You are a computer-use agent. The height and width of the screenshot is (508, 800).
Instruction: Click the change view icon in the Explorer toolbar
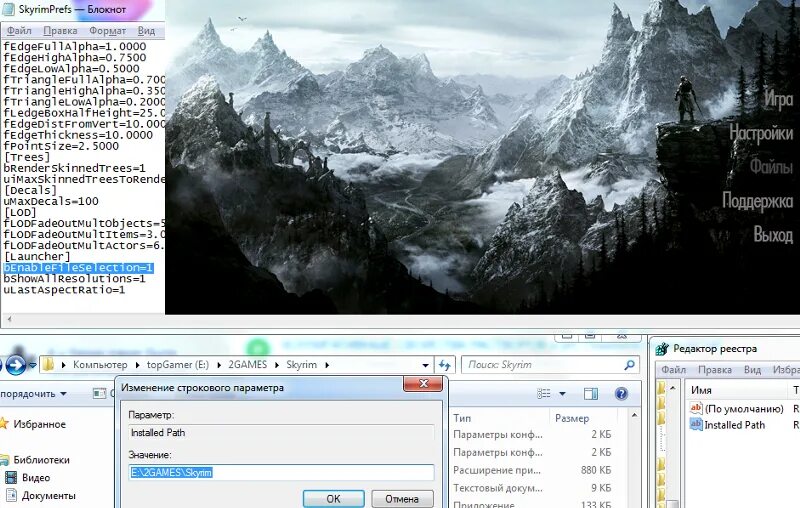[544, 393]
